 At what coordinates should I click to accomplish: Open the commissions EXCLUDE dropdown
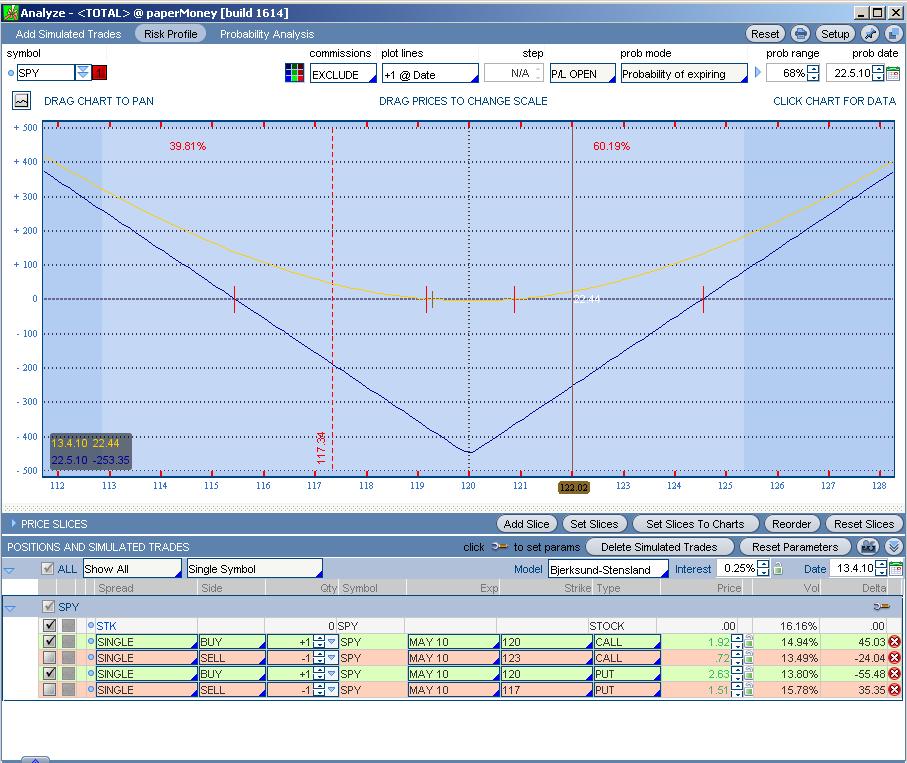click(x=342, y=75)
